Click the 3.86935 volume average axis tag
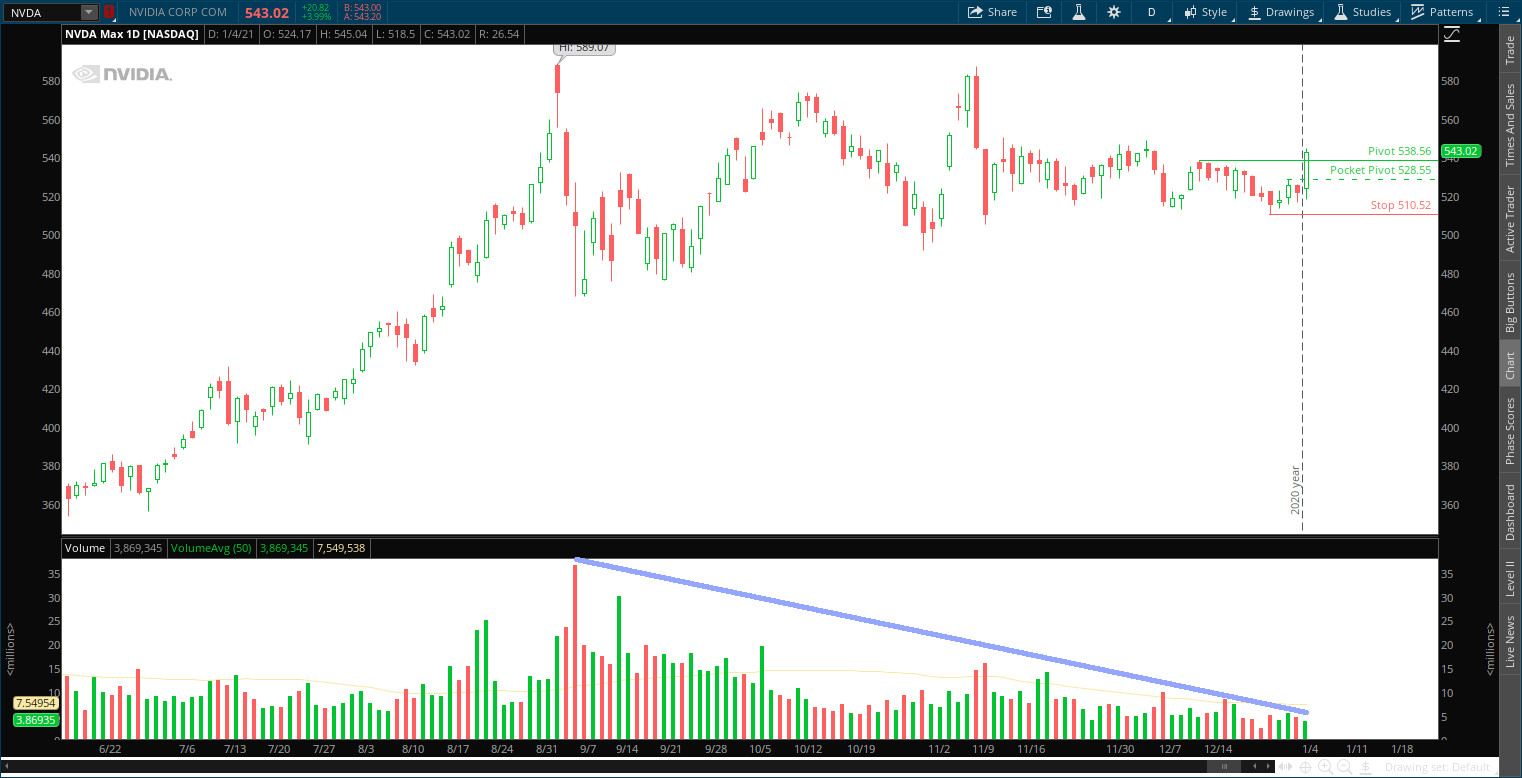 pos(35,720)
